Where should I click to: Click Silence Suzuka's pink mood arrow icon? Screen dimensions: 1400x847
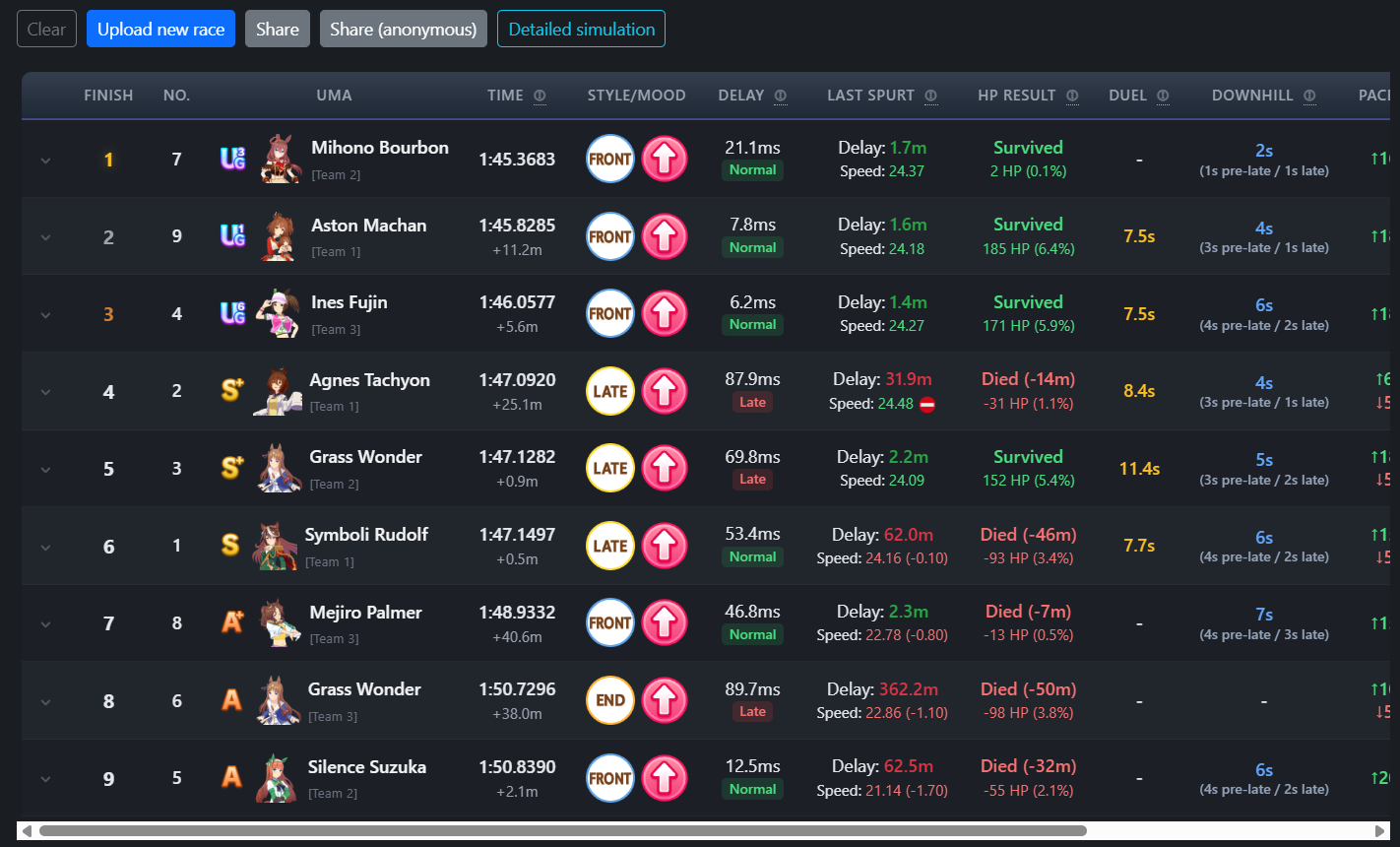coord(665,778)
